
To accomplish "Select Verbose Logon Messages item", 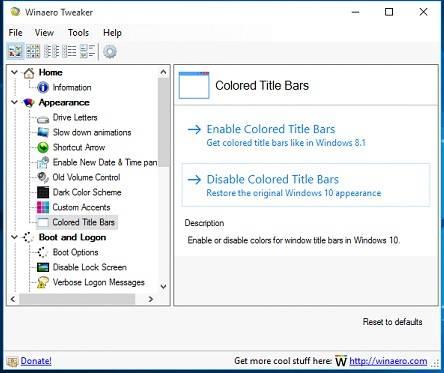I will click(x=99, y=282).
